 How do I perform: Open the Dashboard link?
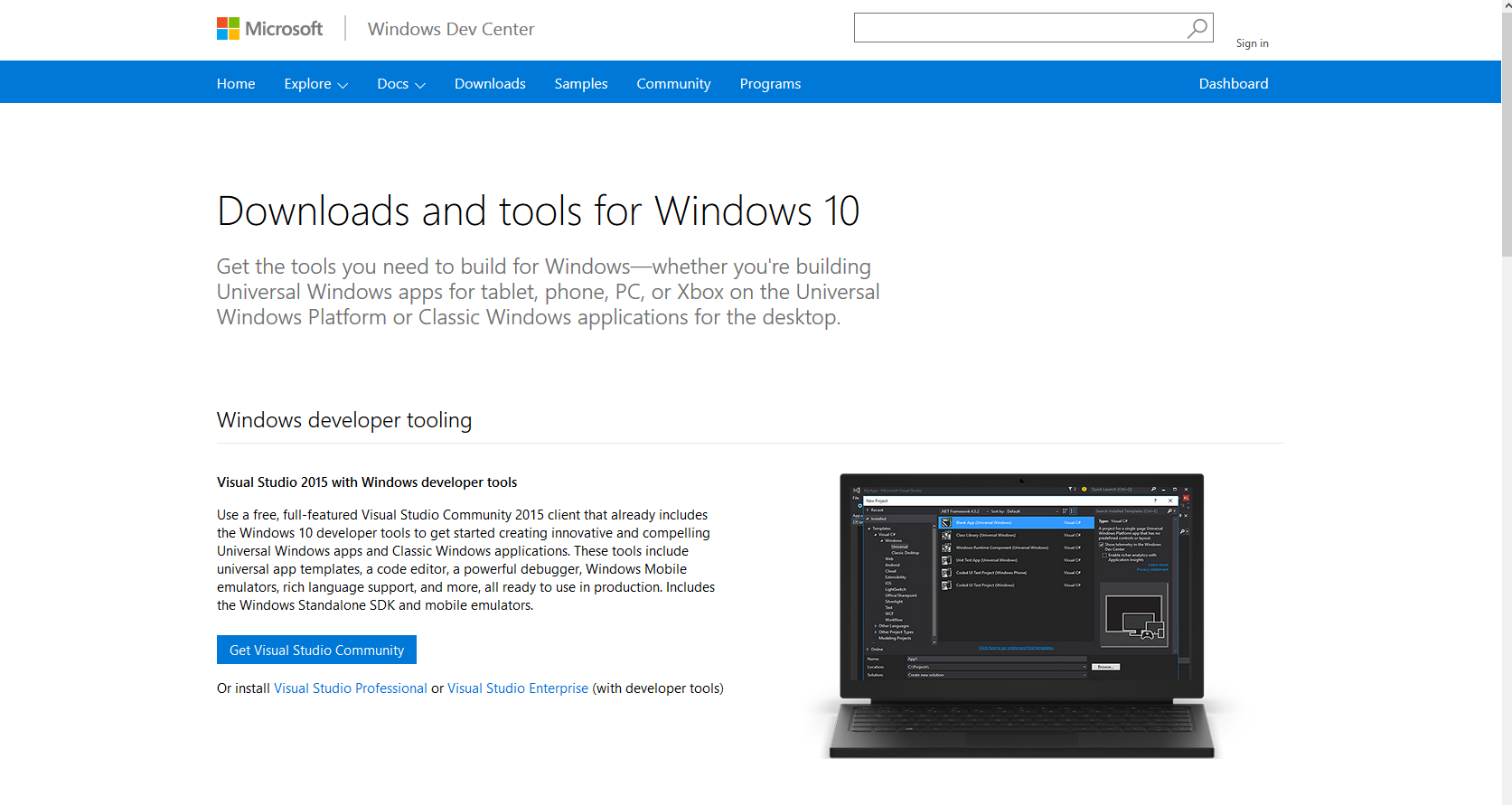(x=1234, y=83)
